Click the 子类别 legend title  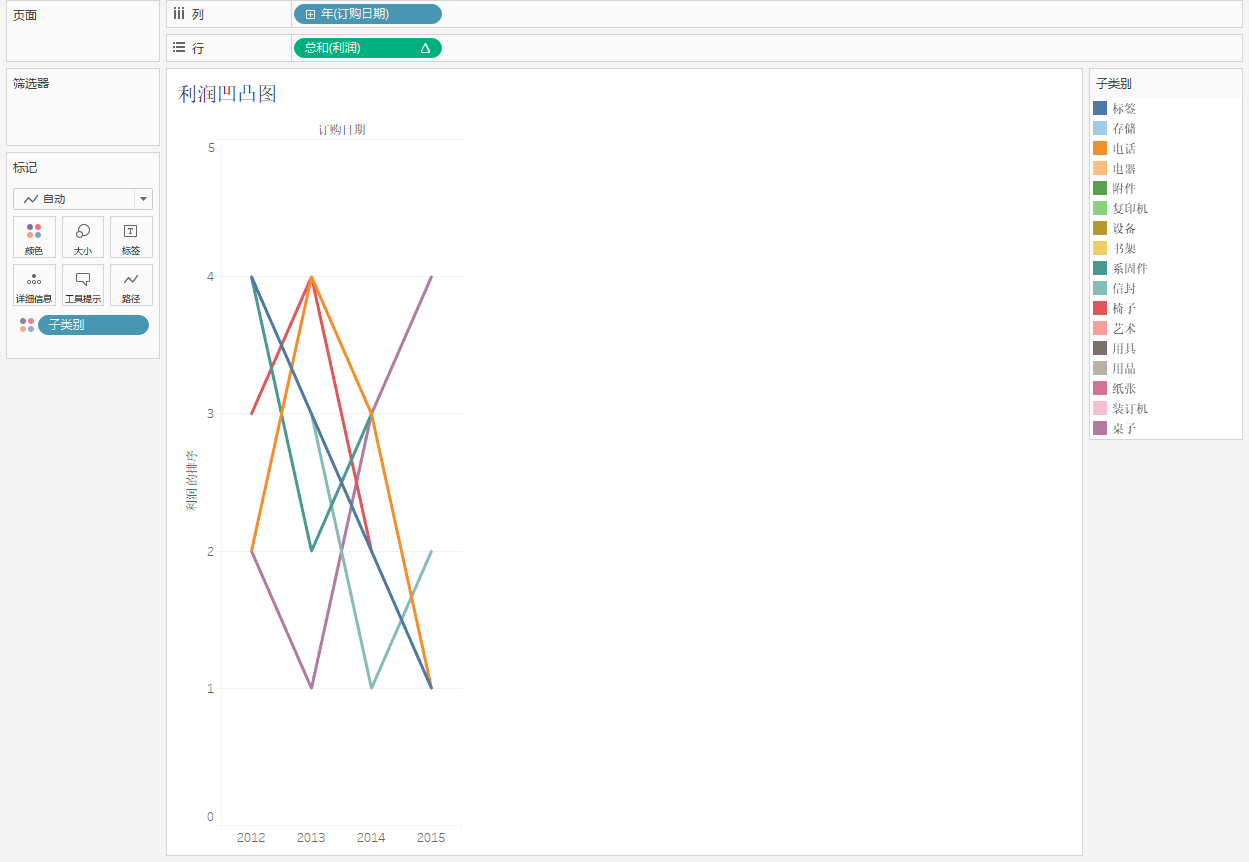pos(1114,84)
